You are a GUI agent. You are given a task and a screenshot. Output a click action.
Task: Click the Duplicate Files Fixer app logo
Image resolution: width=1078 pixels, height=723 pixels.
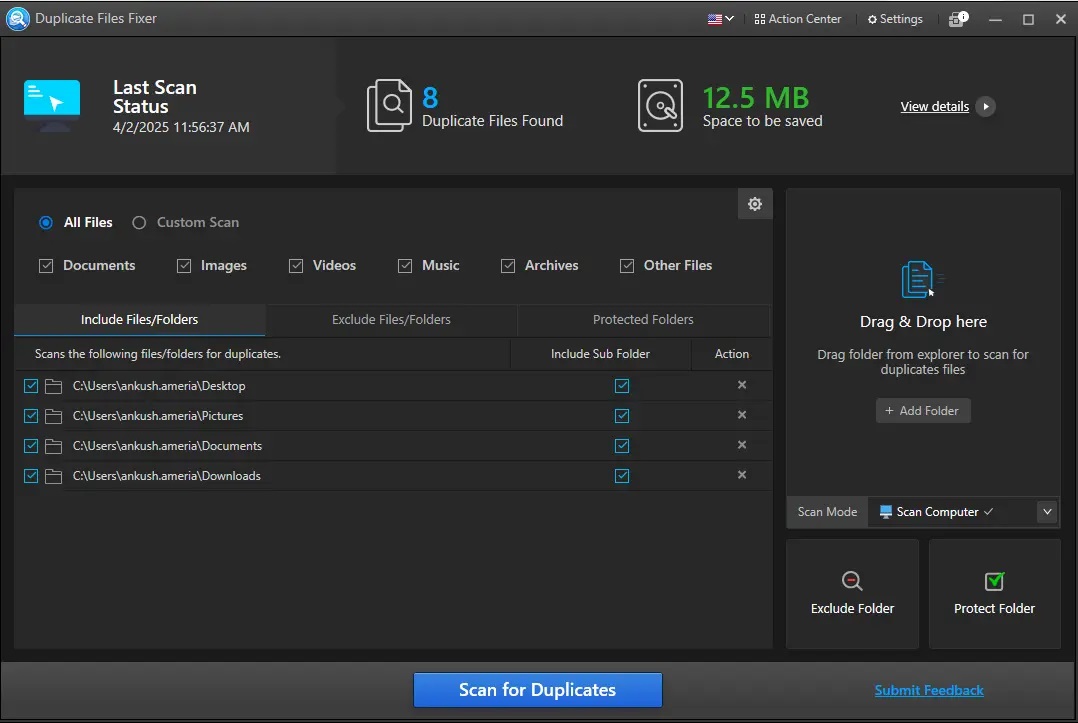pyautogui.click(x=17, y=18)
